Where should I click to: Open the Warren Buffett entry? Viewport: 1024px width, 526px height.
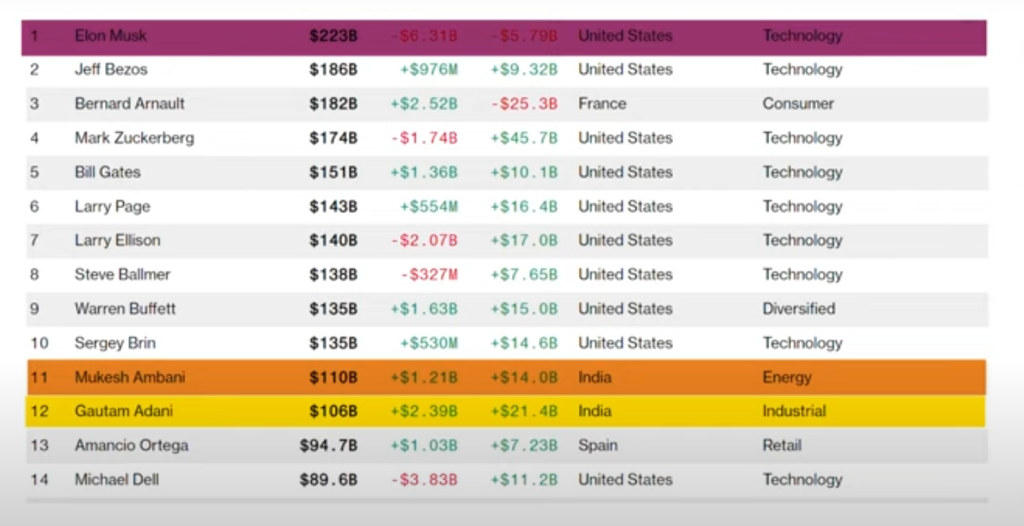125,308
